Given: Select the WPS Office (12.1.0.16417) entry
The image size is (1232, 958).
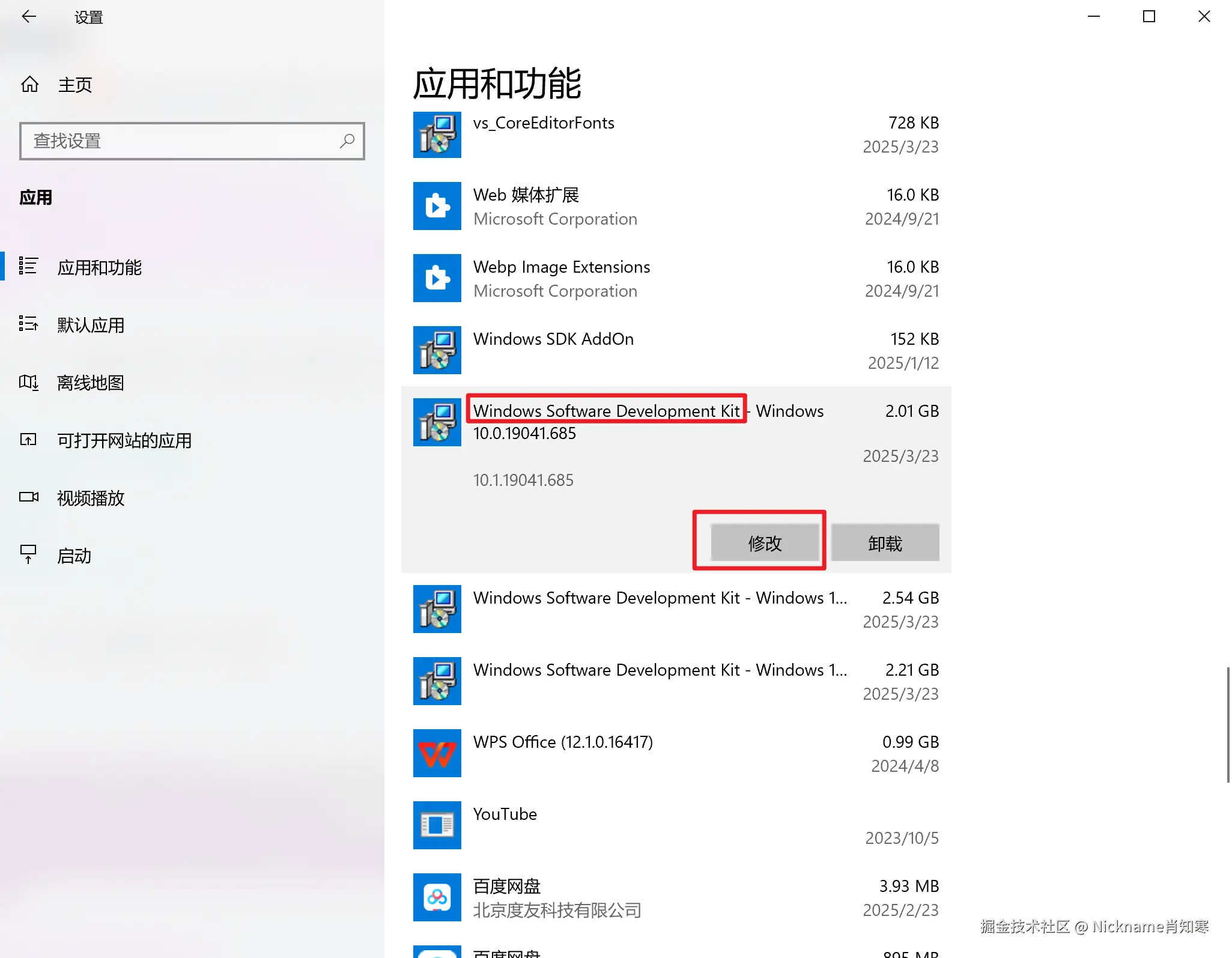Looking at the screenshot, I should 563,742.
